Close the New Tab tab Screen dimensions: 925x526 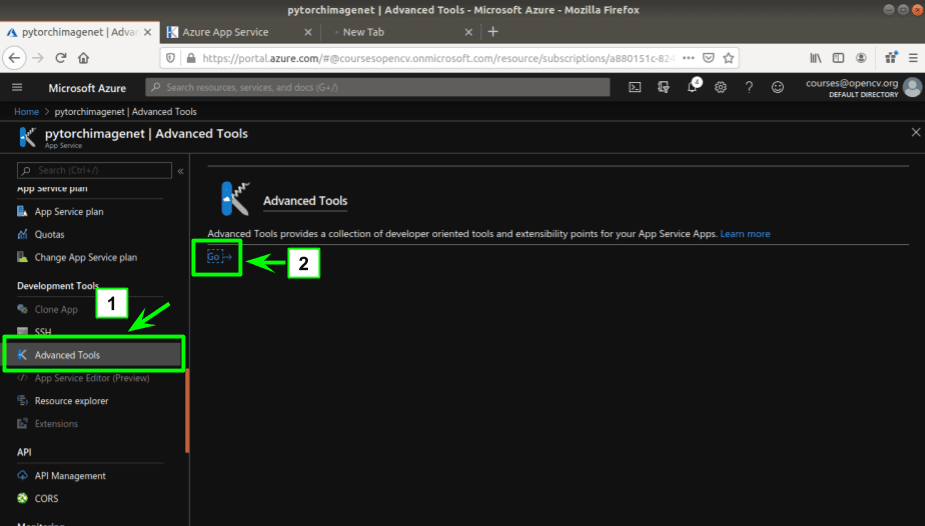coord(468,32)
